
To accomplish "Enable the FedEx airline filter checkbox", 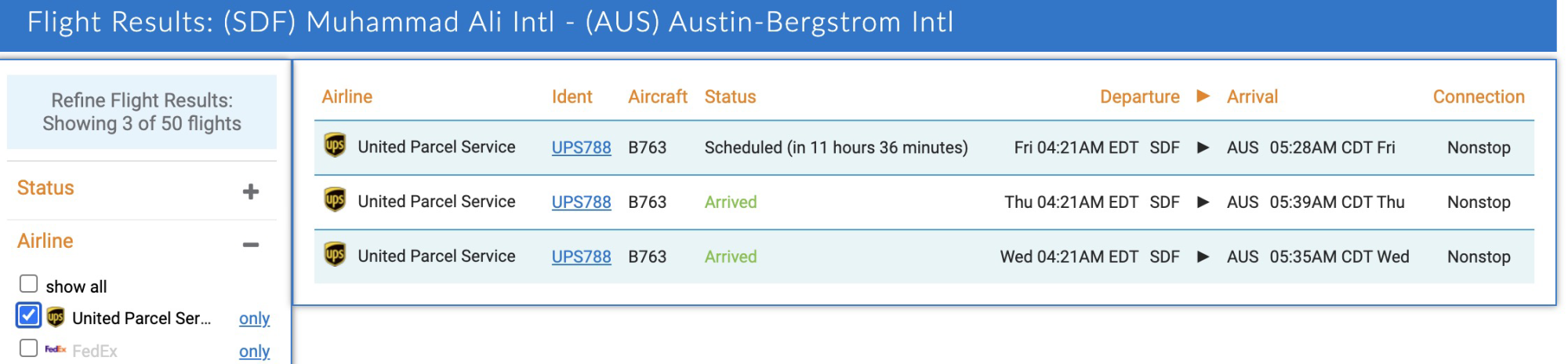I will tap(29, 348).
